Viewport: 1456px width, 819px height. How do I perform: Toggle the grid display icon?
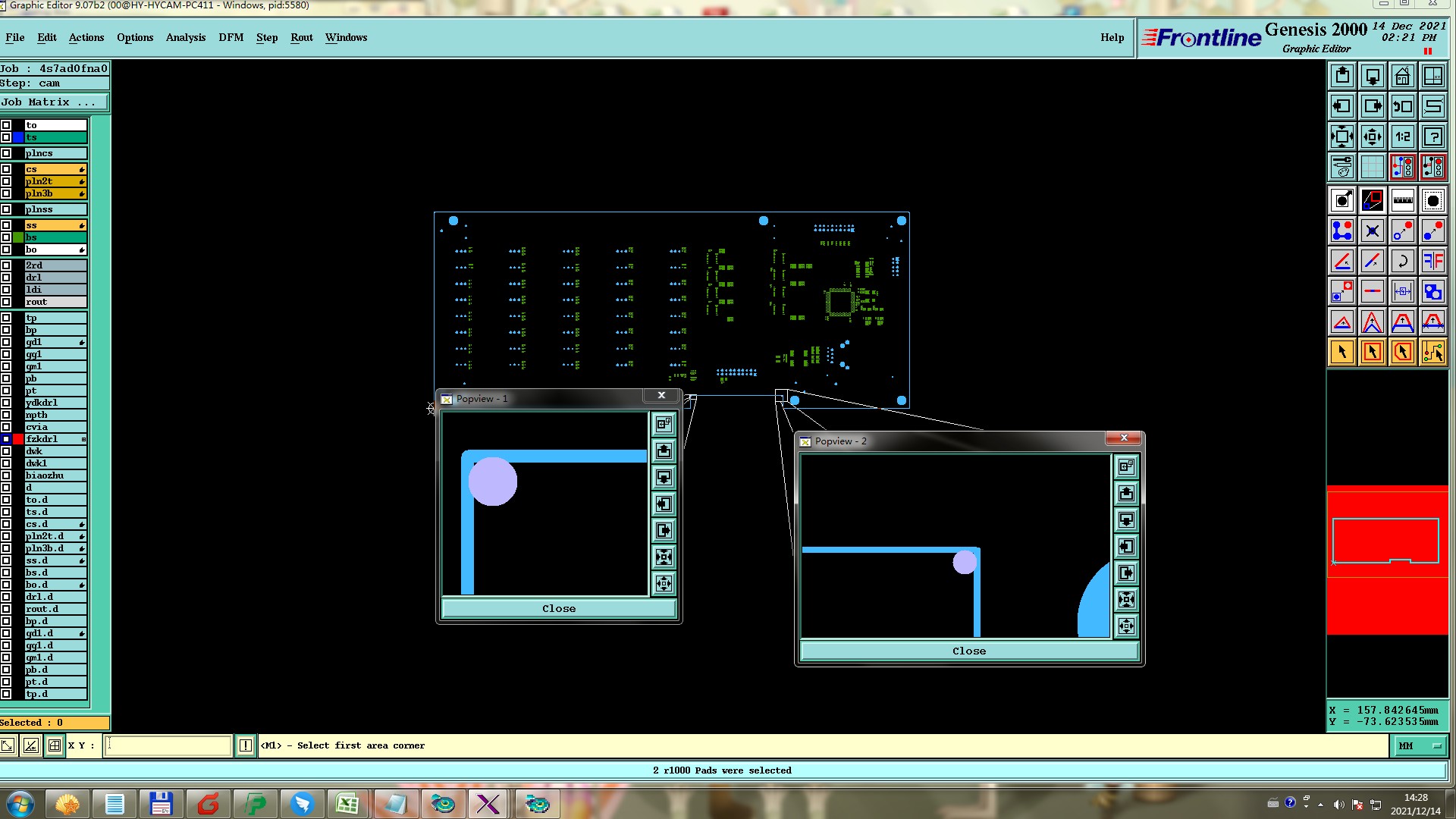(x=1372, y=167)
